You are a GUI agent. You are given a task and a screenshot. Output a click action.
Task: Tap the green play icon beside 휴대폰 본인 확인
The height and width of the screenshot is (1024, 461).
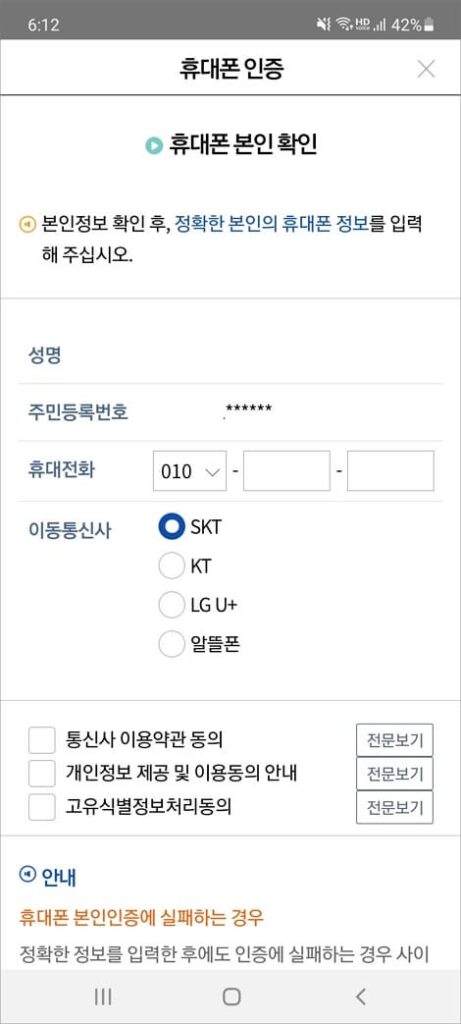153,146
